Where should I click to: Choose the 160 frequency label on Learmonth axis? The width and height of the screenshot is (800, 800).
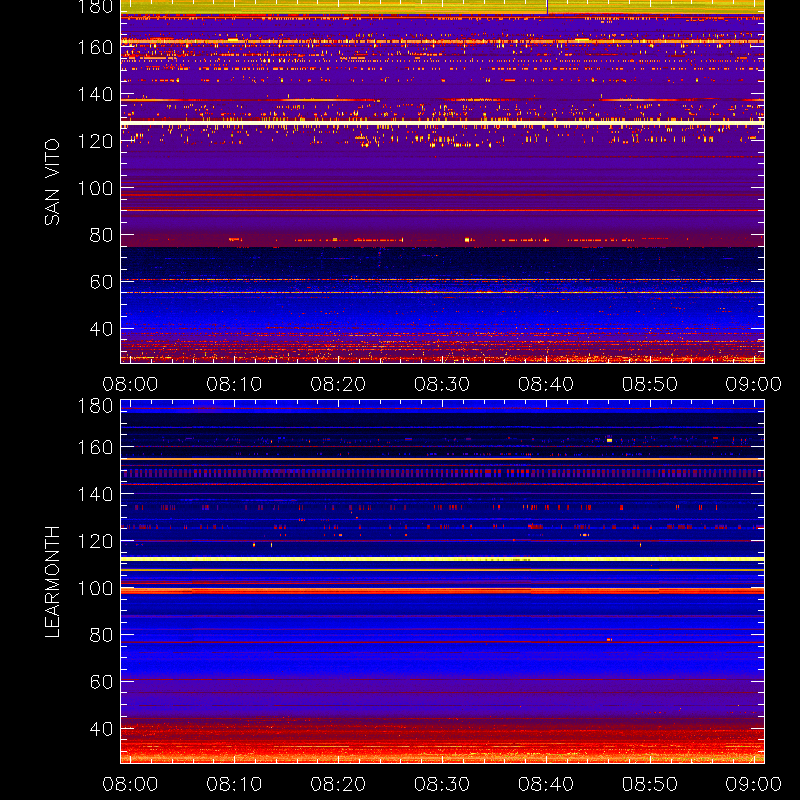coord(95,447)
